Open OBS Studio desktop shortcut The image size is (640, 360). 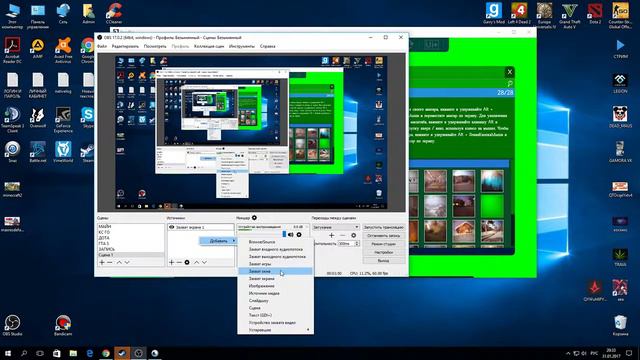(12, 325)
